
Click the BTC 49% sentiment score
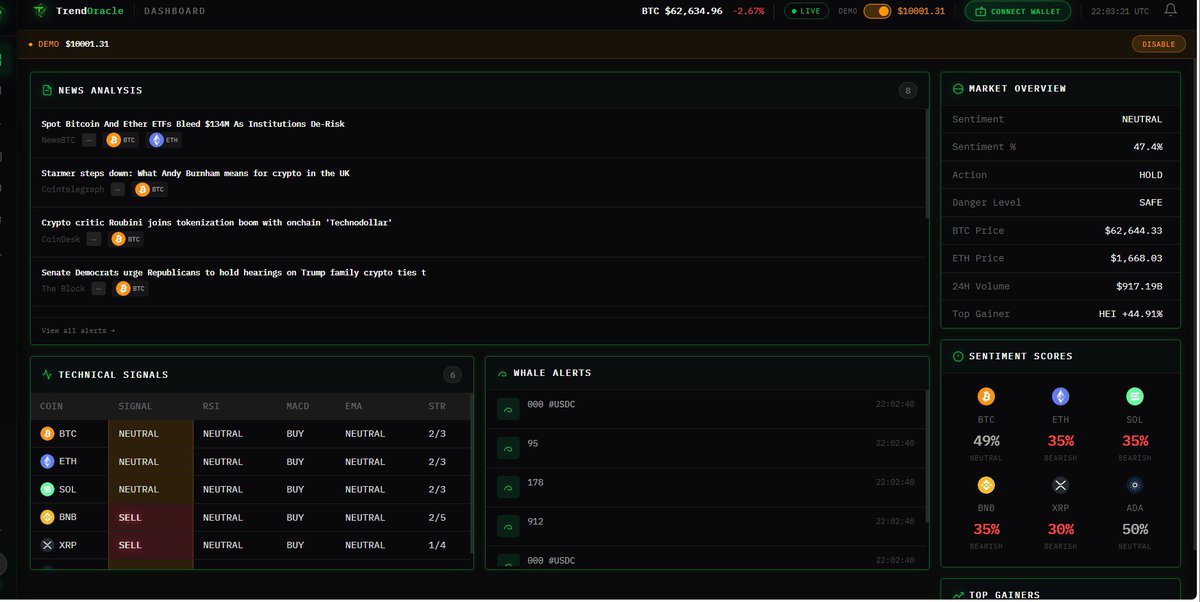tap(986, 441)
